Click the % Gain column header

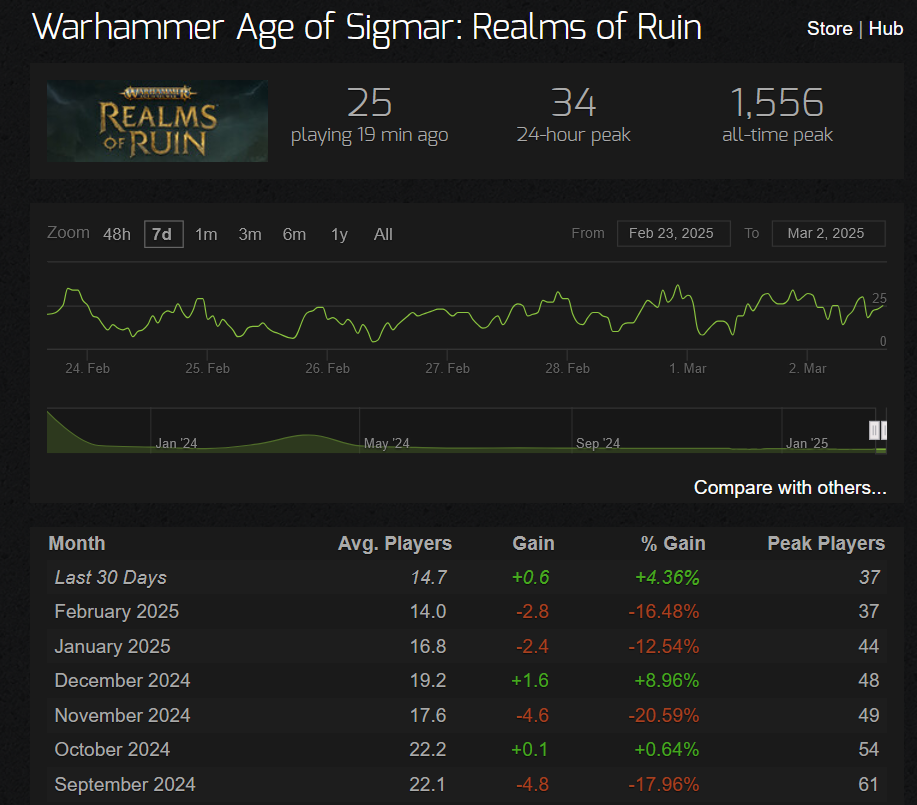pos(673,543)
